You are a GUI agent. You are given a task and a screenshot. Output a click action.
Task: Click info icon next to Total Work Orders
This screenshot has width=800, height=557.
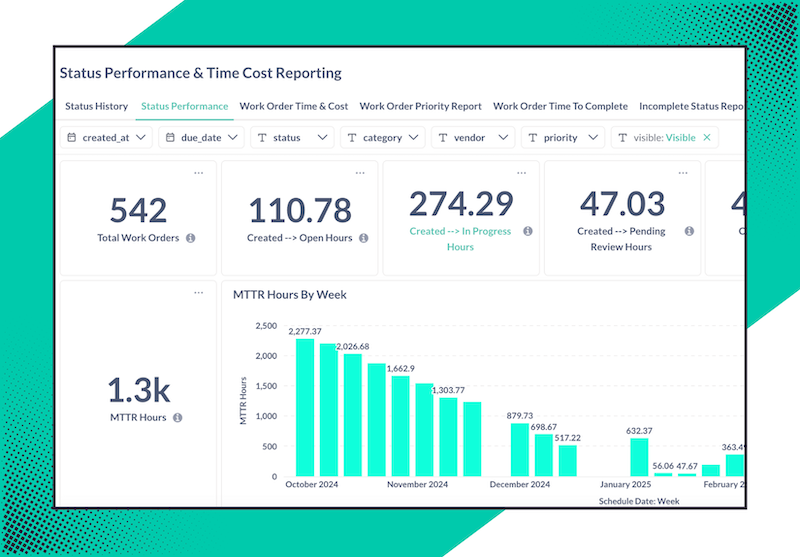190,239
